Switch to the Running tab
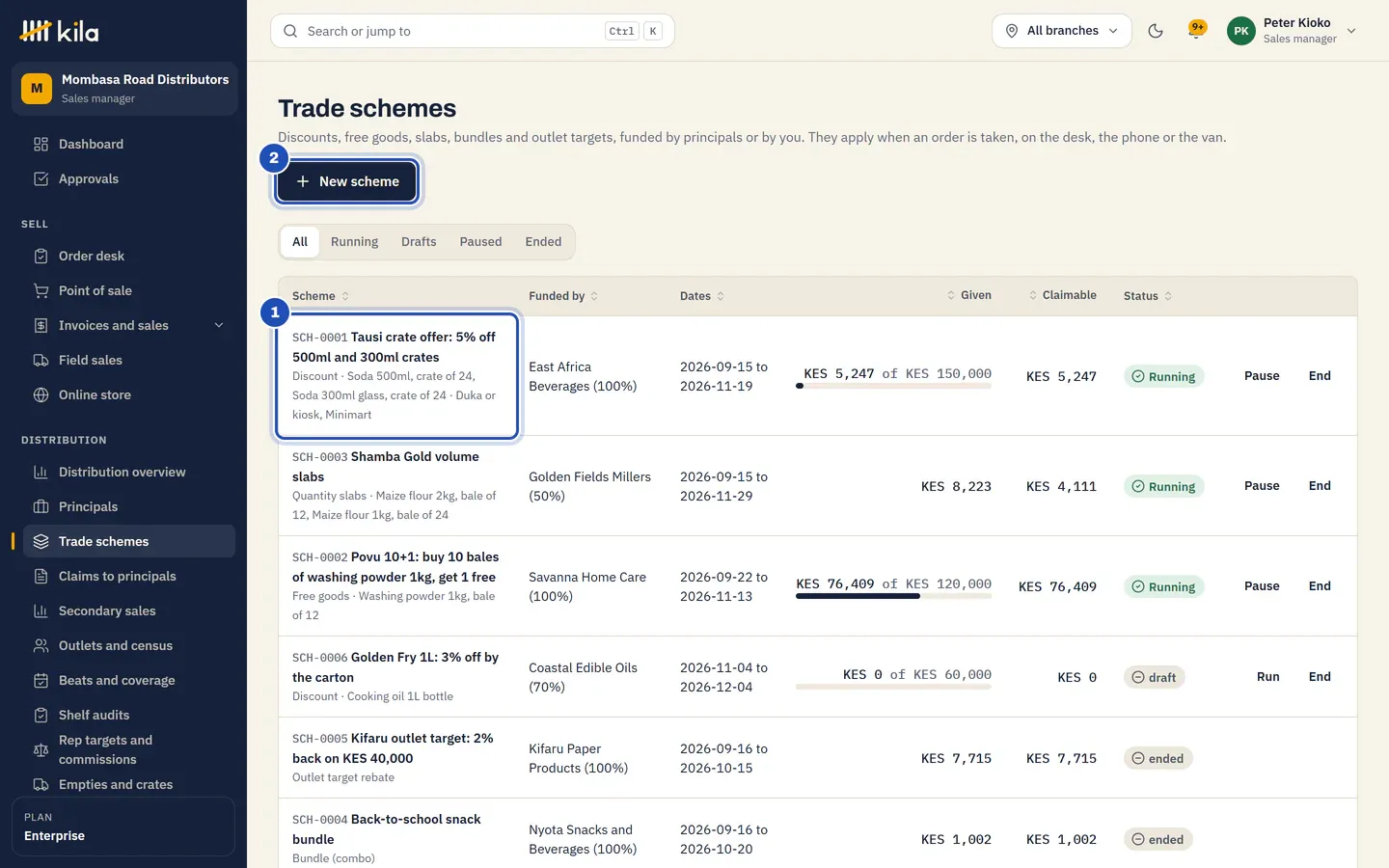Viewport: 1389px width, 868px height. [x=354, y=242]
